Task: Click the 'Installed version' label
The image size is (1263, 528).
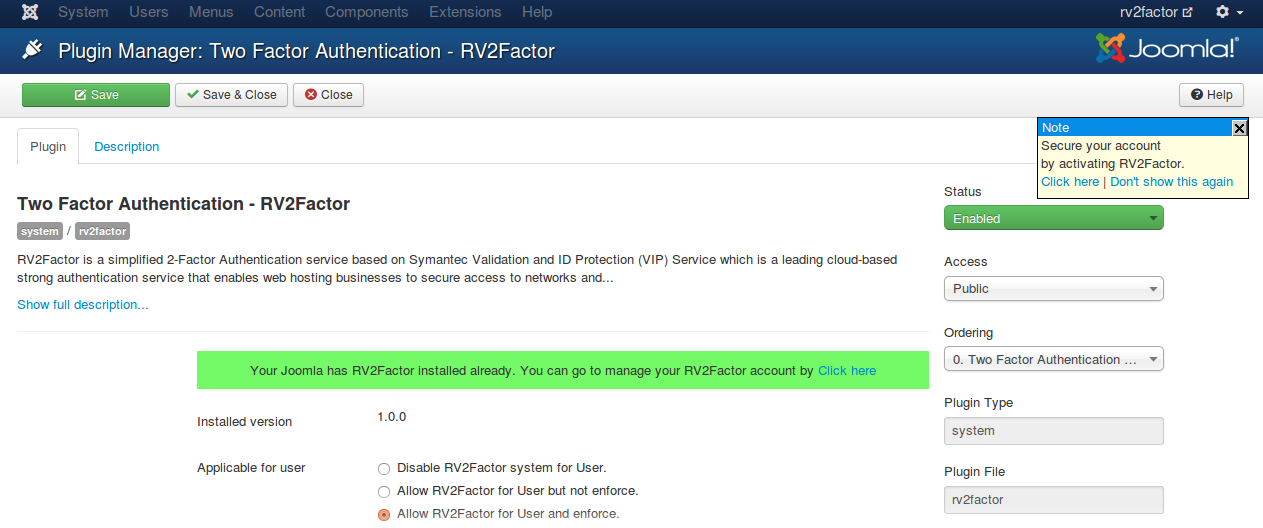Action: click(245, 422)
